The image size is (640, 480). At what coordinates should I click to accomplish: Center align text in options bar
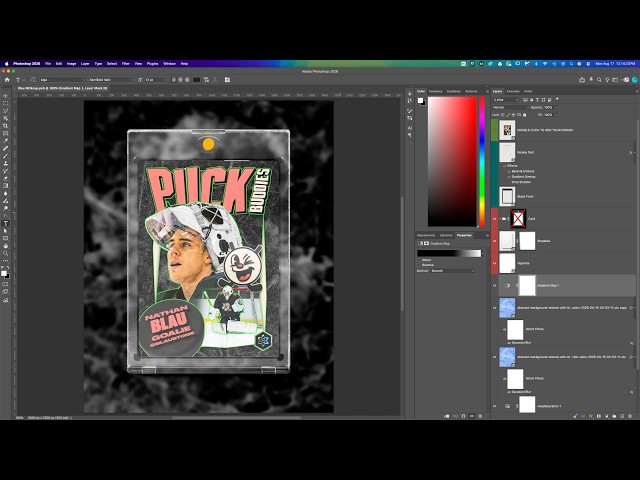coord(180,80)
